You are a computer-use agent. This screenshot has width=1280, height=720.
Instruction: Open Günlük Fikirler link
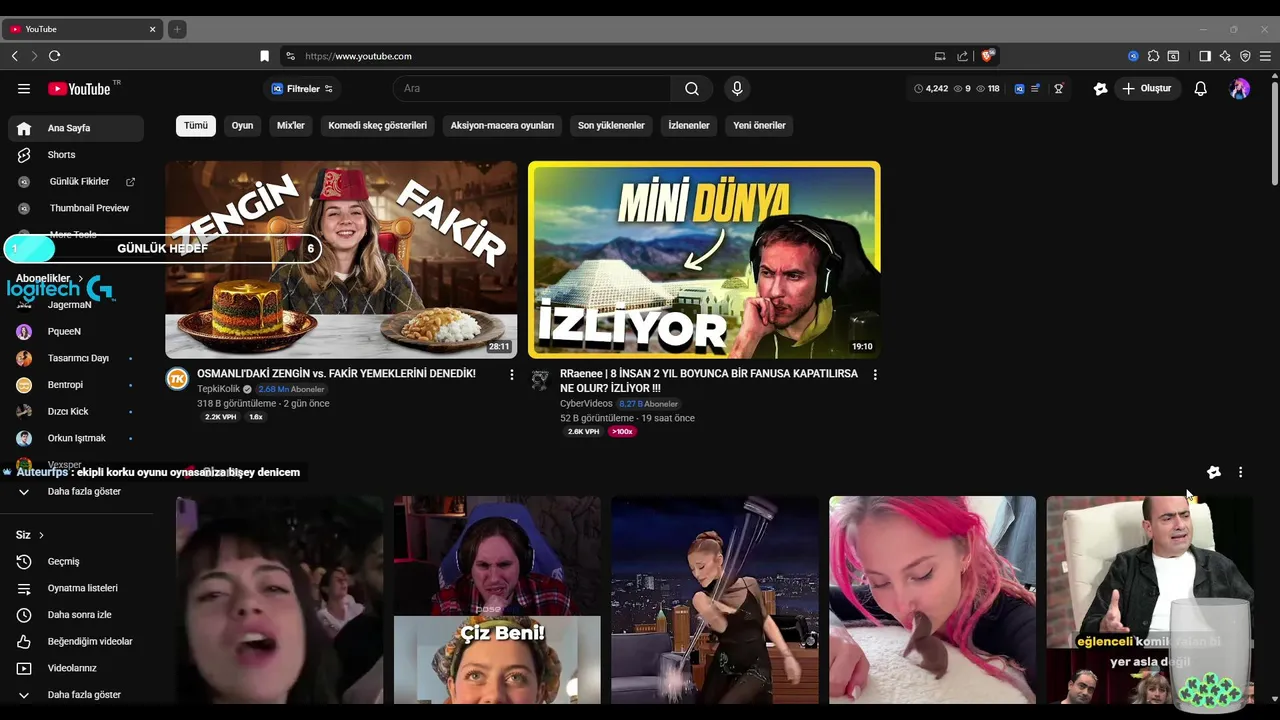76,182
